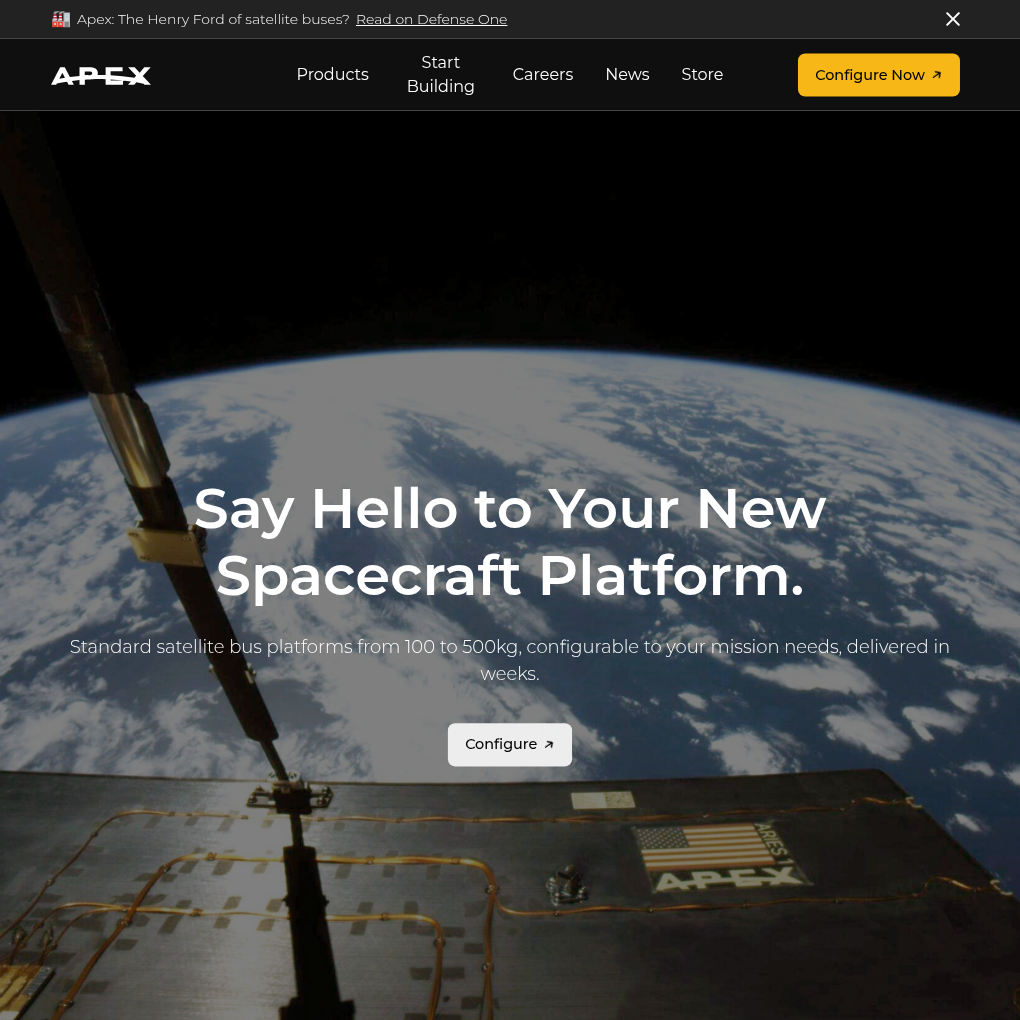
Task: Click the subtitle about standard satellite bus platforms
Action: point(509,660)
